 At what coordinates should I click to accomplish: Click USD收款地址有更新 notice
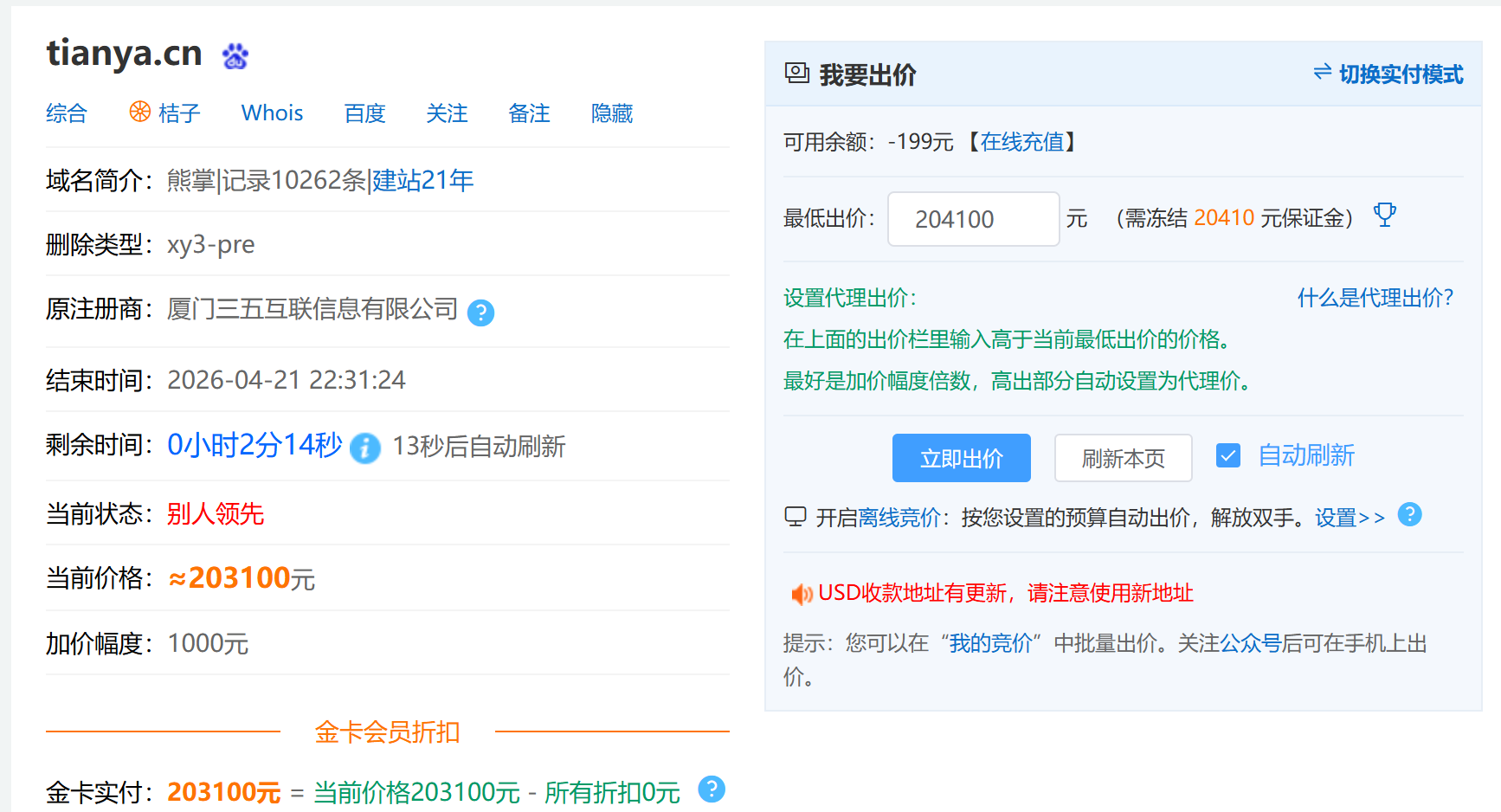point(1006,593)
